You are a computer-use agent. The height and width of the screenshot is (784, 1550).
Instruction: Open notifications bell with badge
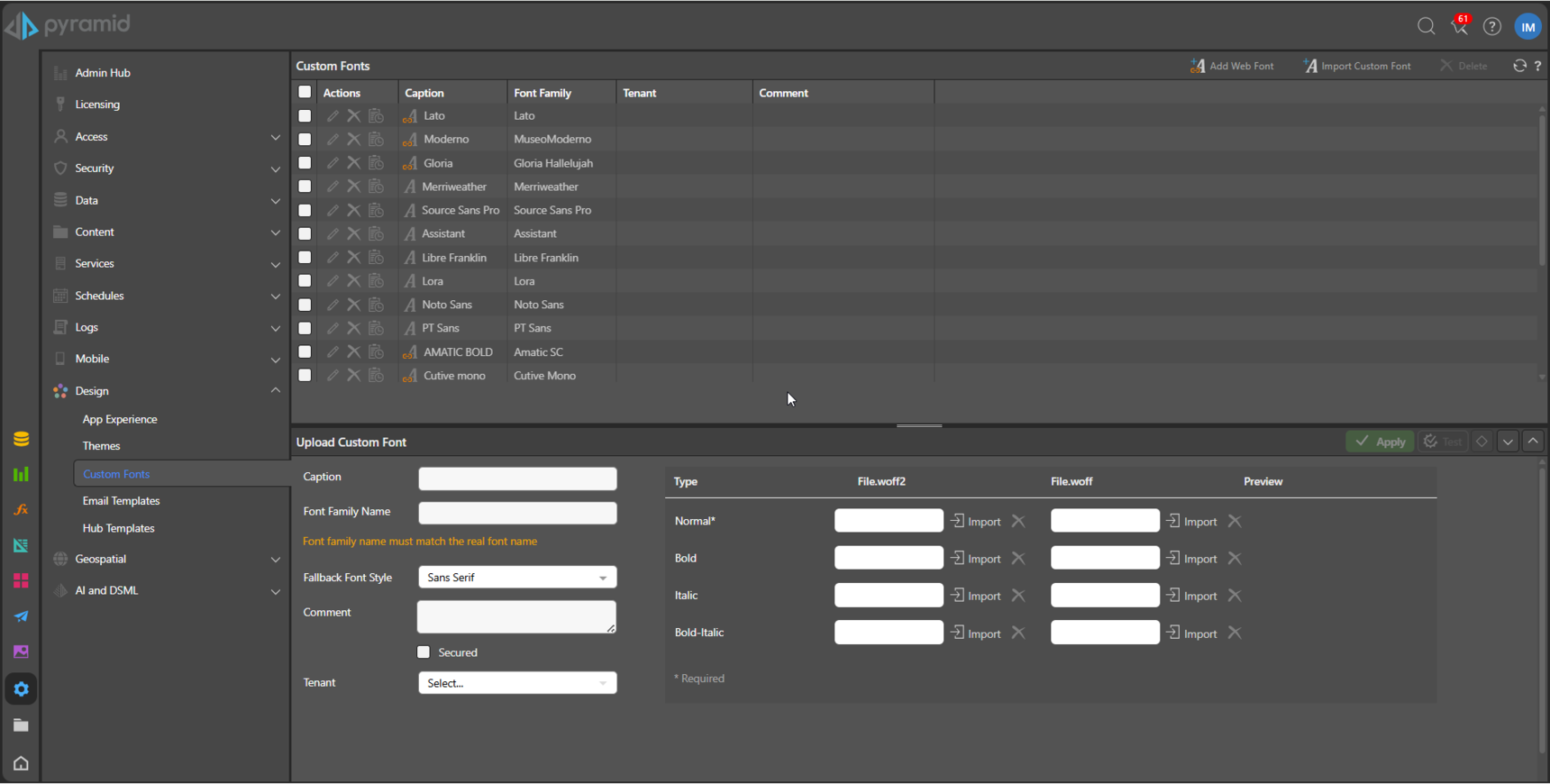click(1460, 25)
